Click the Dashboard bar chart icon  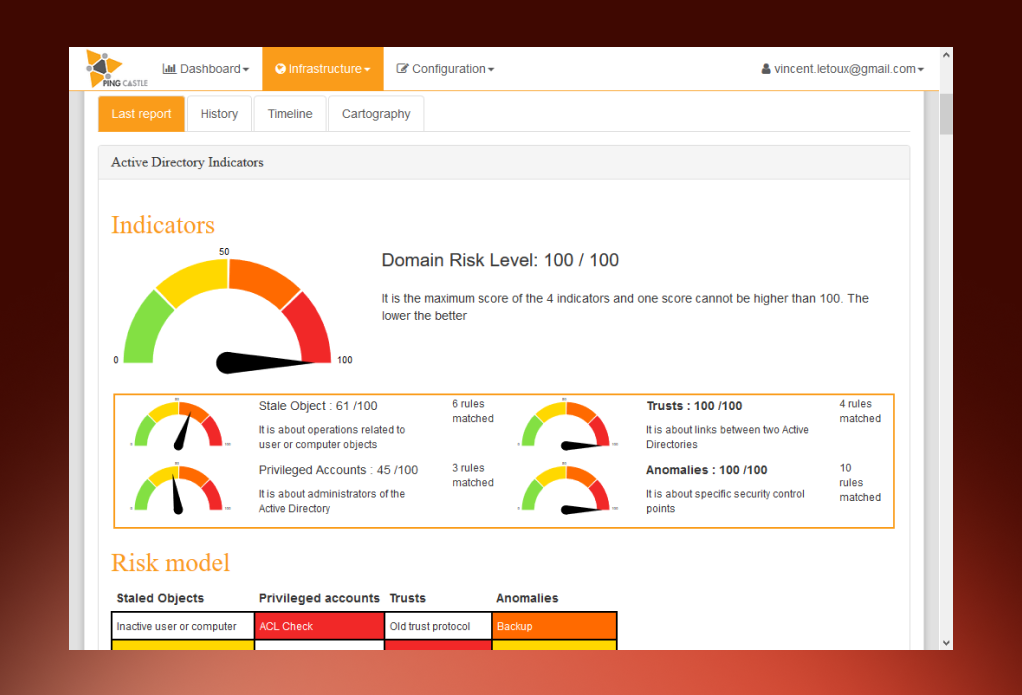point(169,68)
